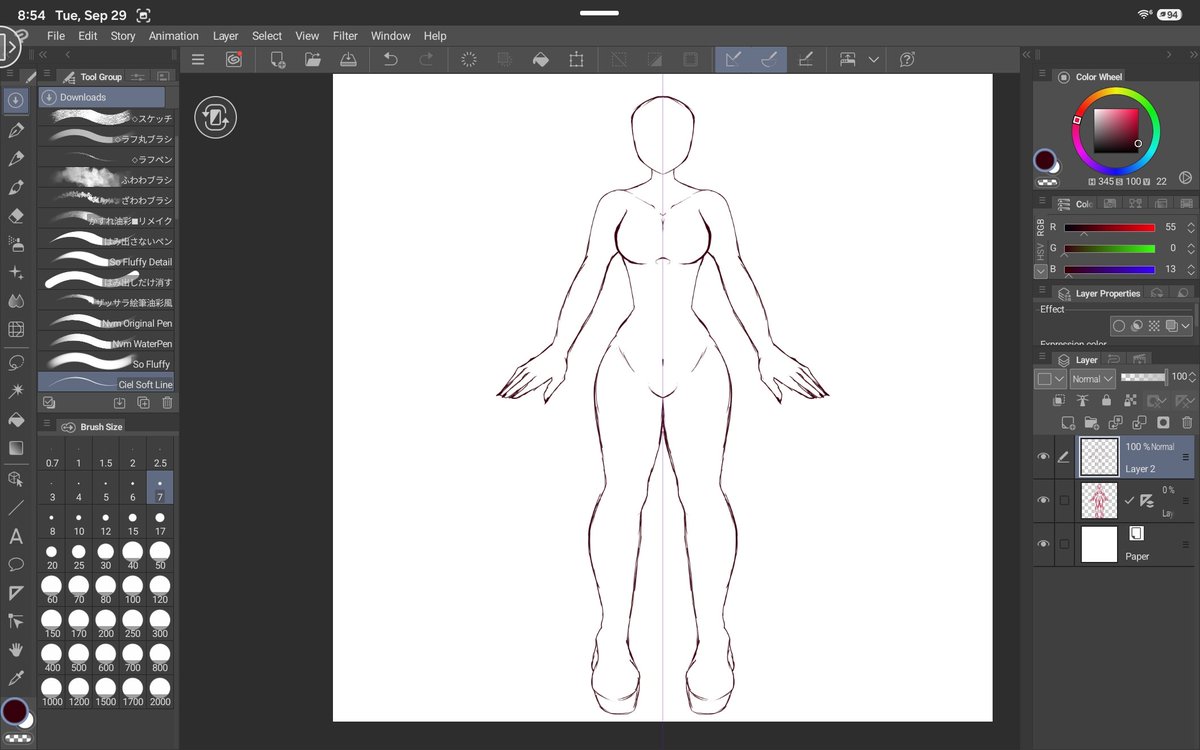Click the layer opacity stepper arrows
Image resolution: width=1200 pixels, height=750 pixels.
(1191, 377)
